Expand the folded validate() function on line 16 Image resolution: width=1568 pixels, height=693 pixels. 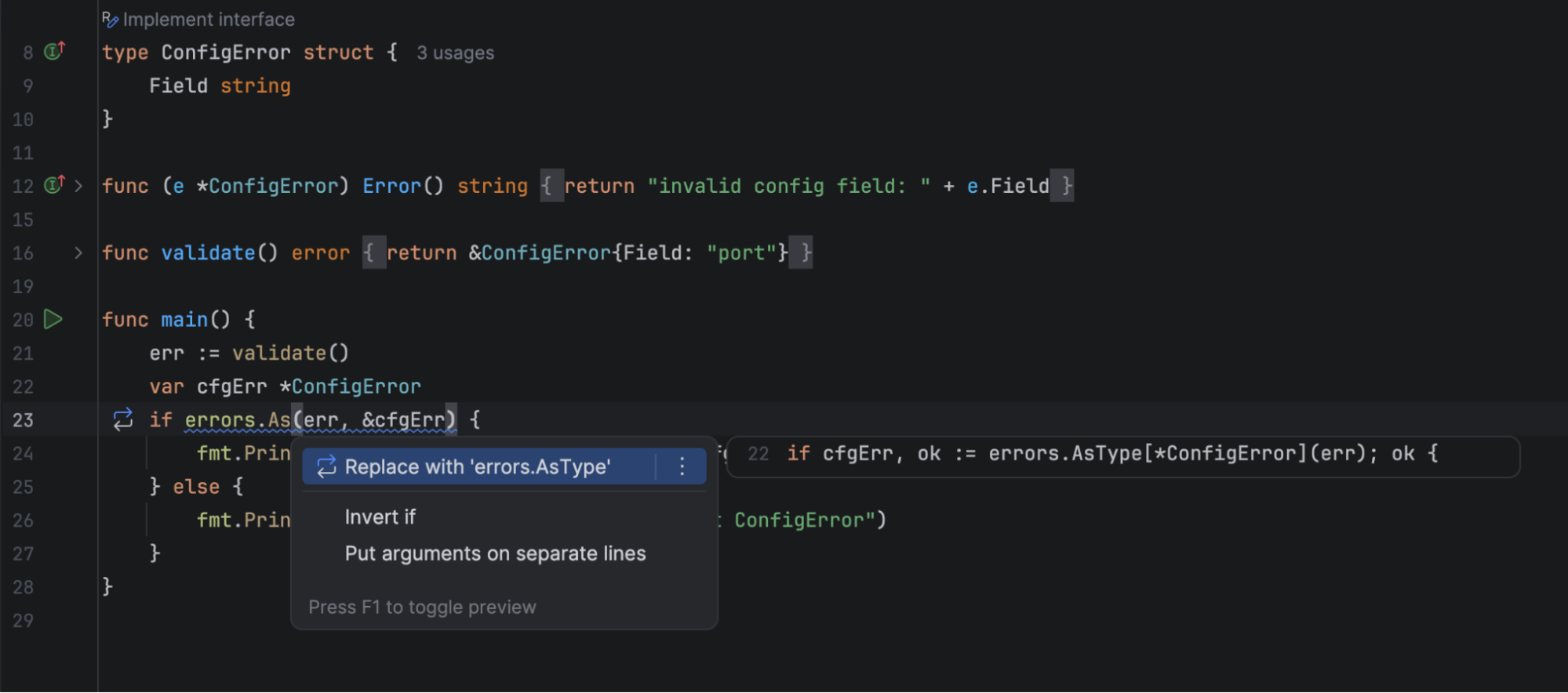click(78, 252)
